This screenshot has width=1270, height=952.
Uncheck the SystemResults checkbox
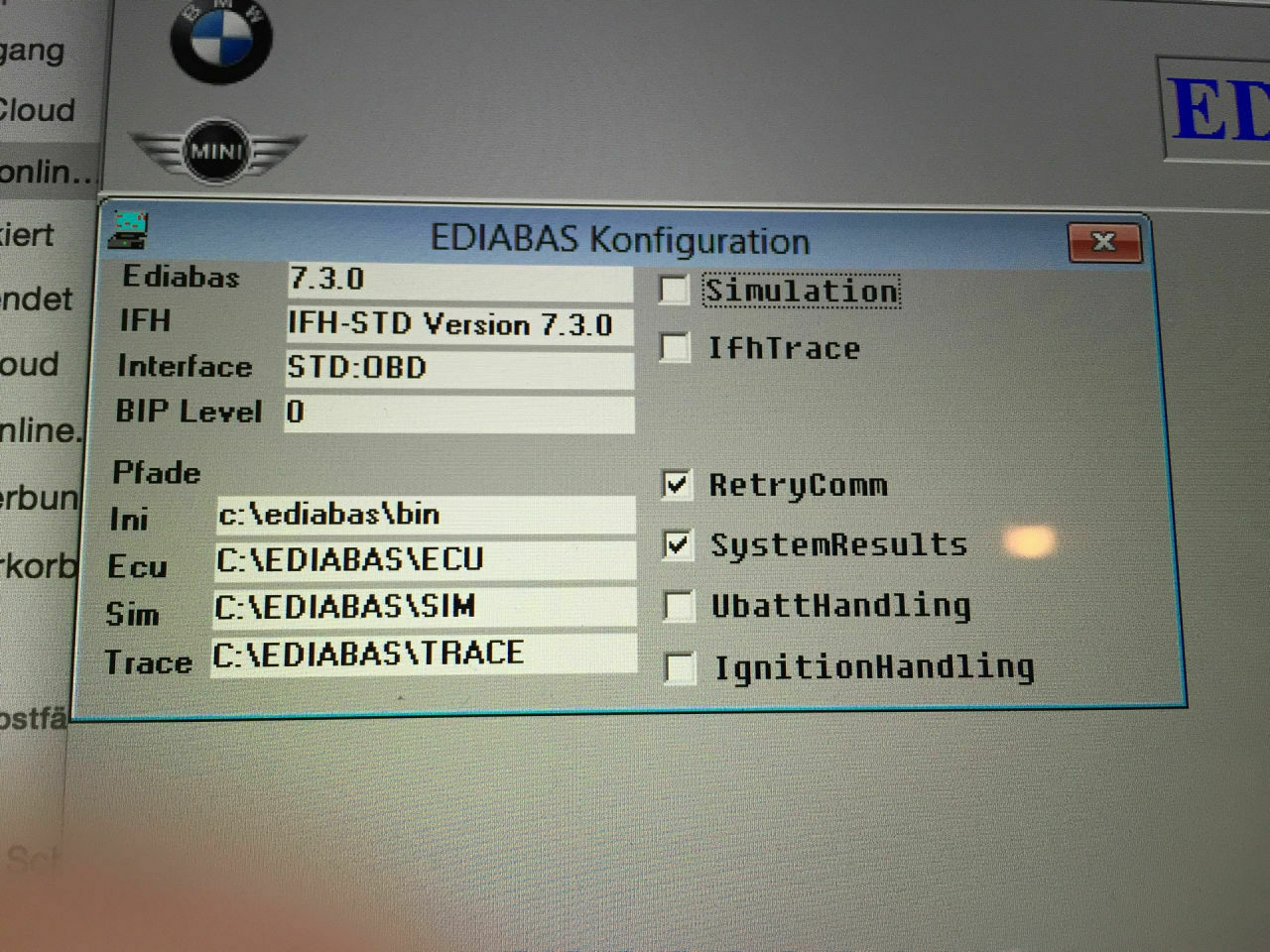tap(678, 545)
